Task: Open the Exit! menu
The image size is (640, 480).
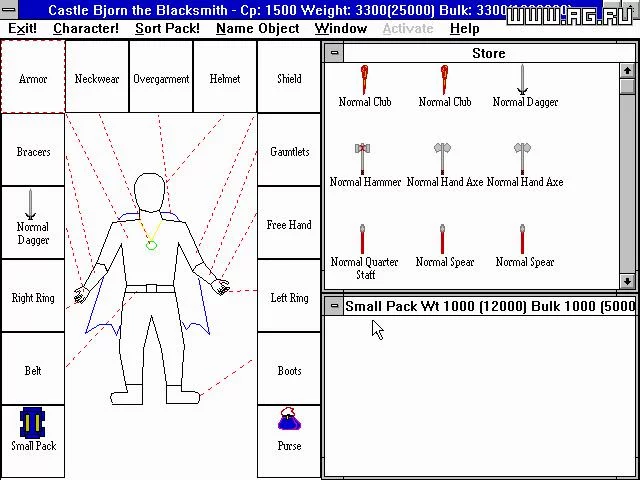Action: pyautogui.click(x=22, y=29)
